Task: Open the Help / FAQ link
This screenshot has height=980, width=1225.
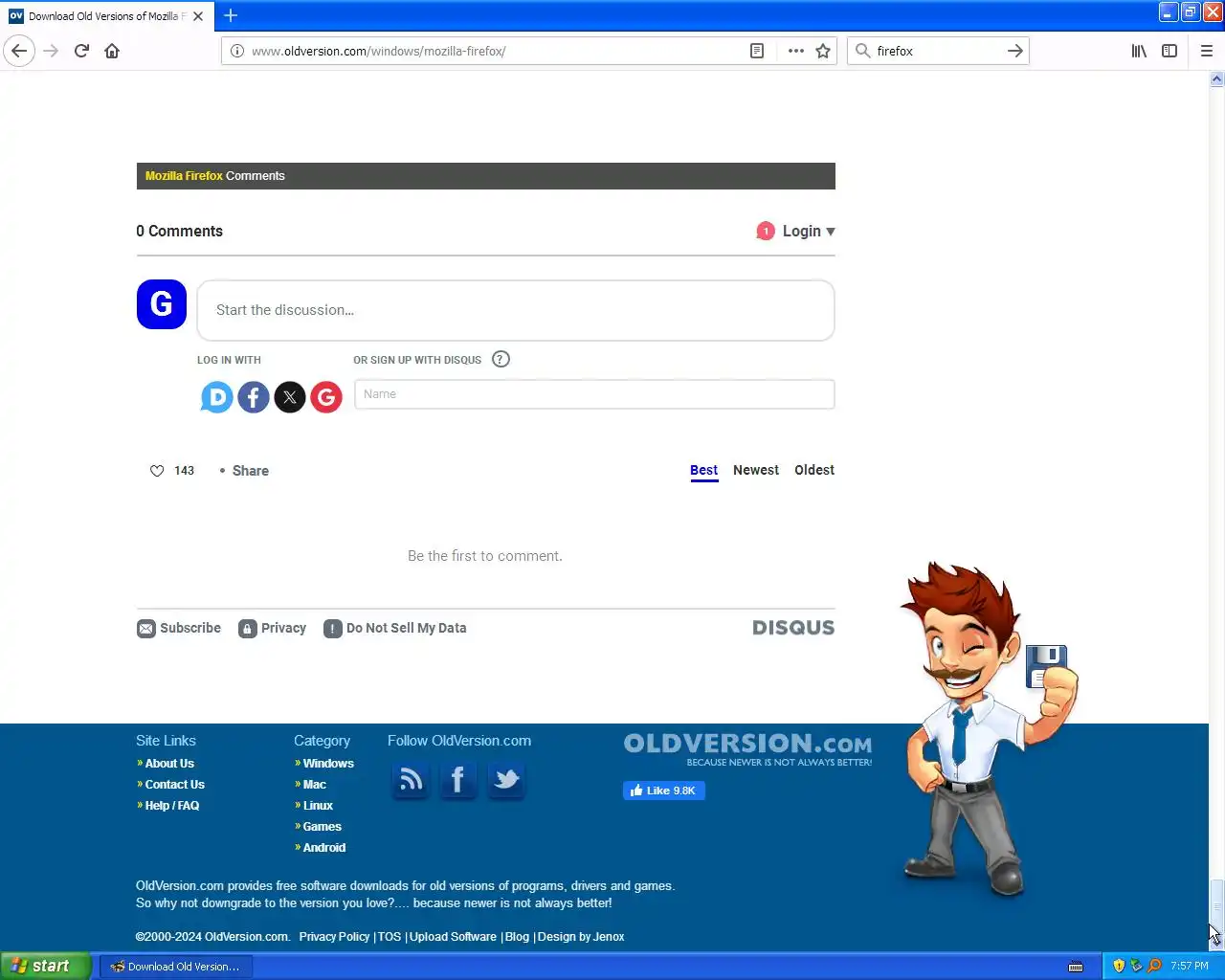Action: [172, 806]
